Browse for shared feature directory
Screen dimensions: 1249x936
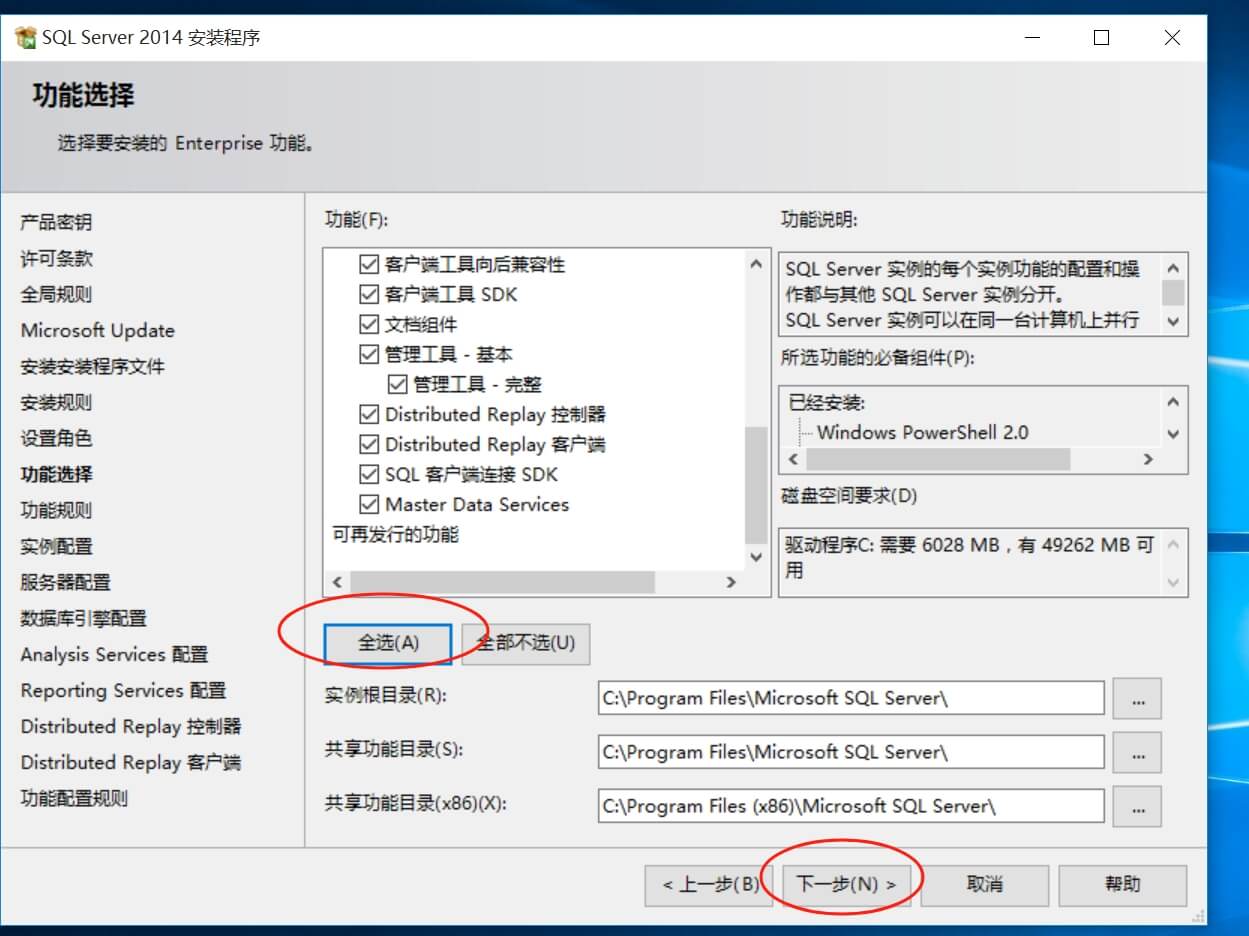click(1137, 753)
